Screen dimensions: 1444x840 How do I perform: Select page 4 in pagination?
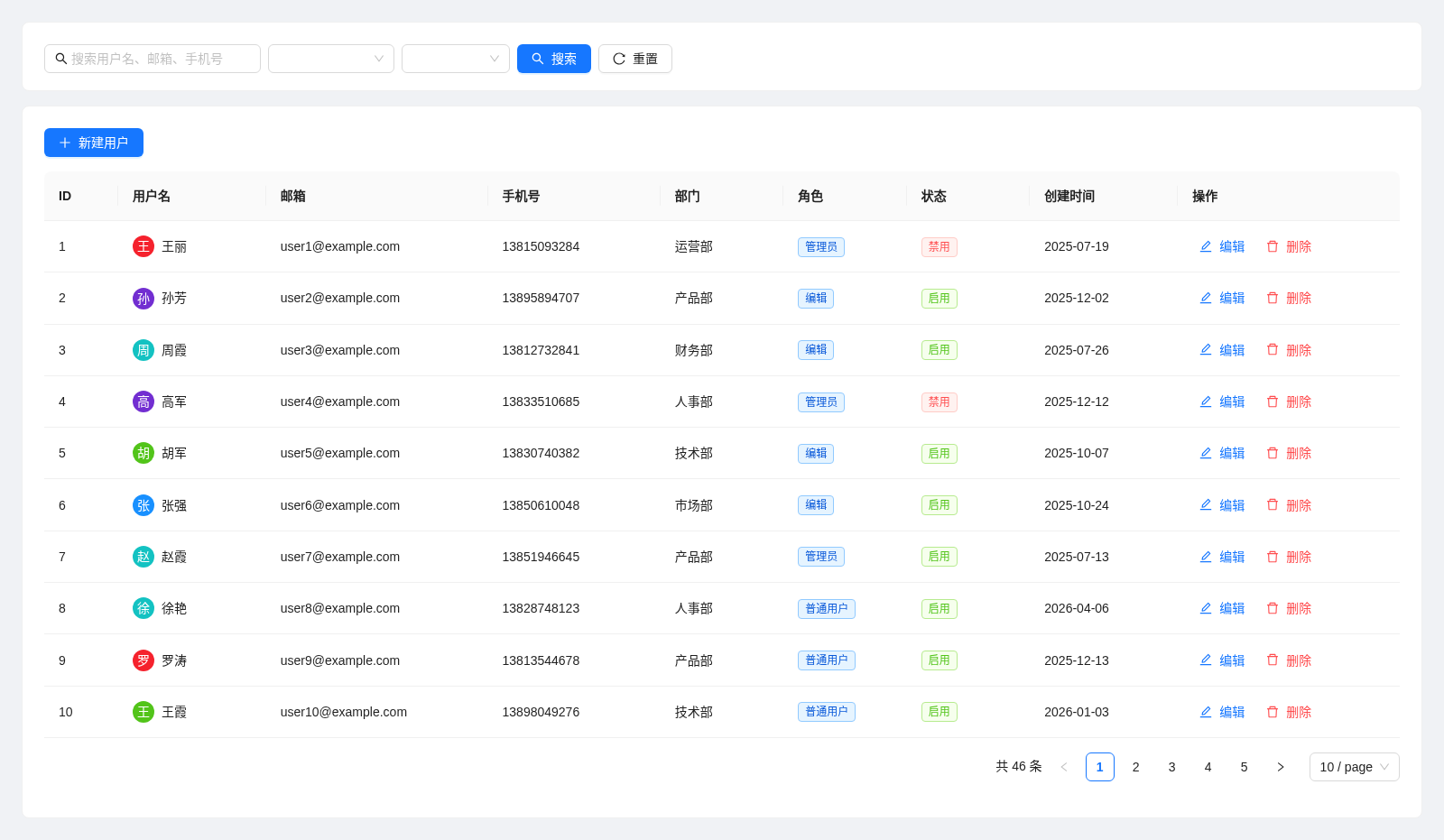click(1208, 767)
